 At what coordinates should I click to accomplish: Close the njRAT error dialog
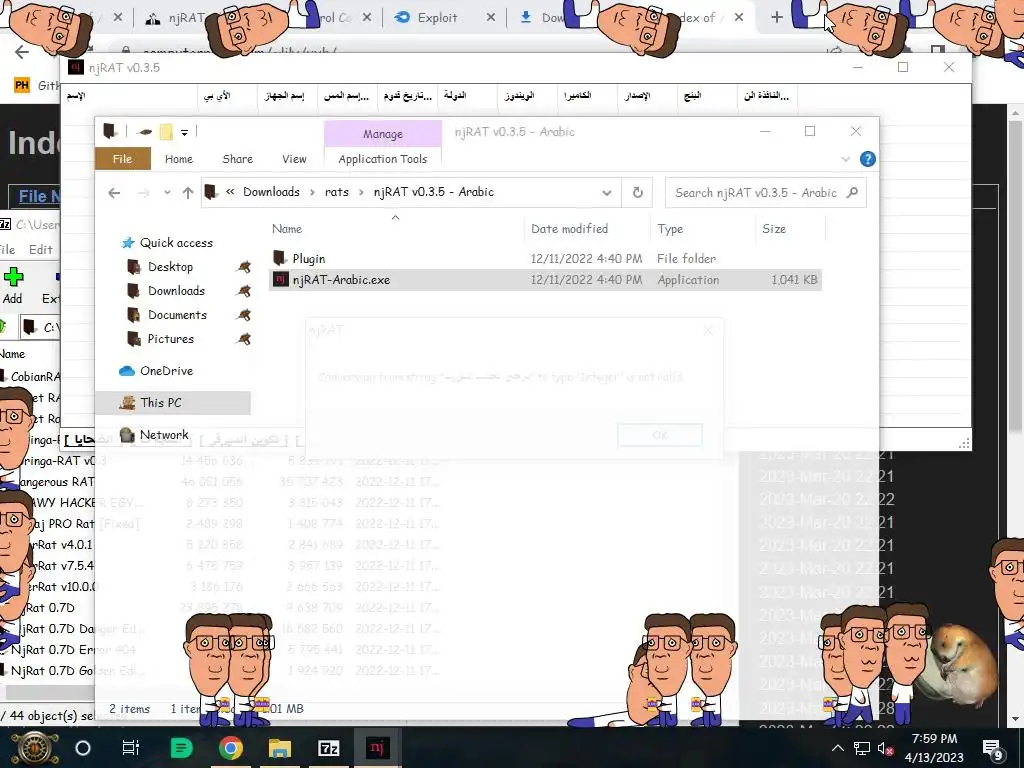point(708,330)
